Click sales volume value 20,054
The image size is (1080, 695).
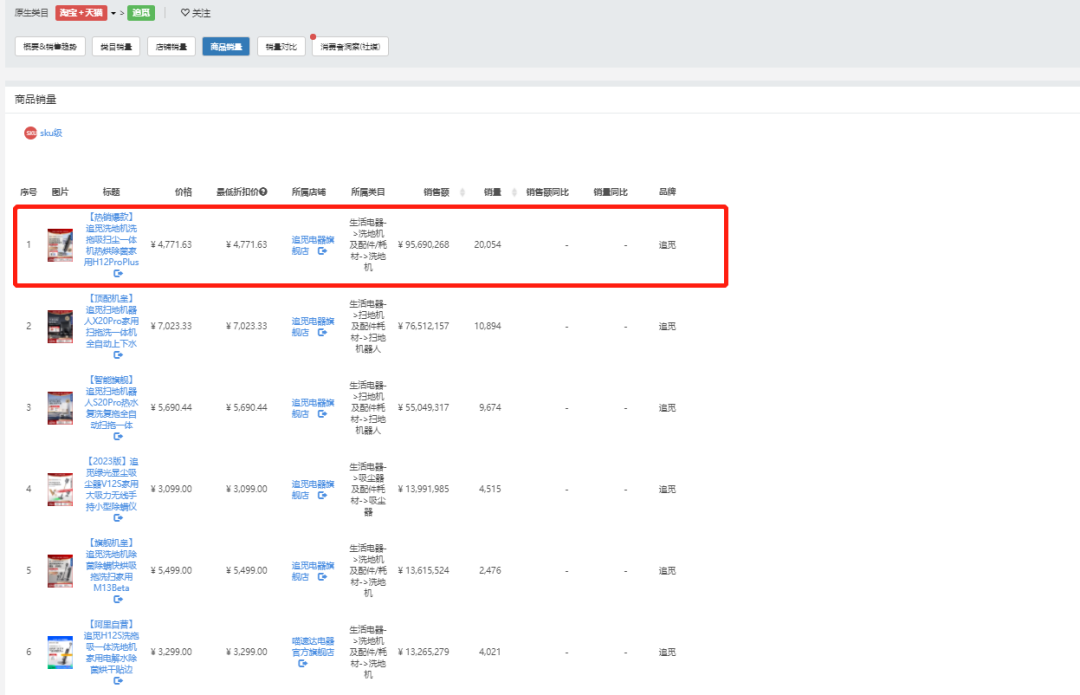[488, 245]
